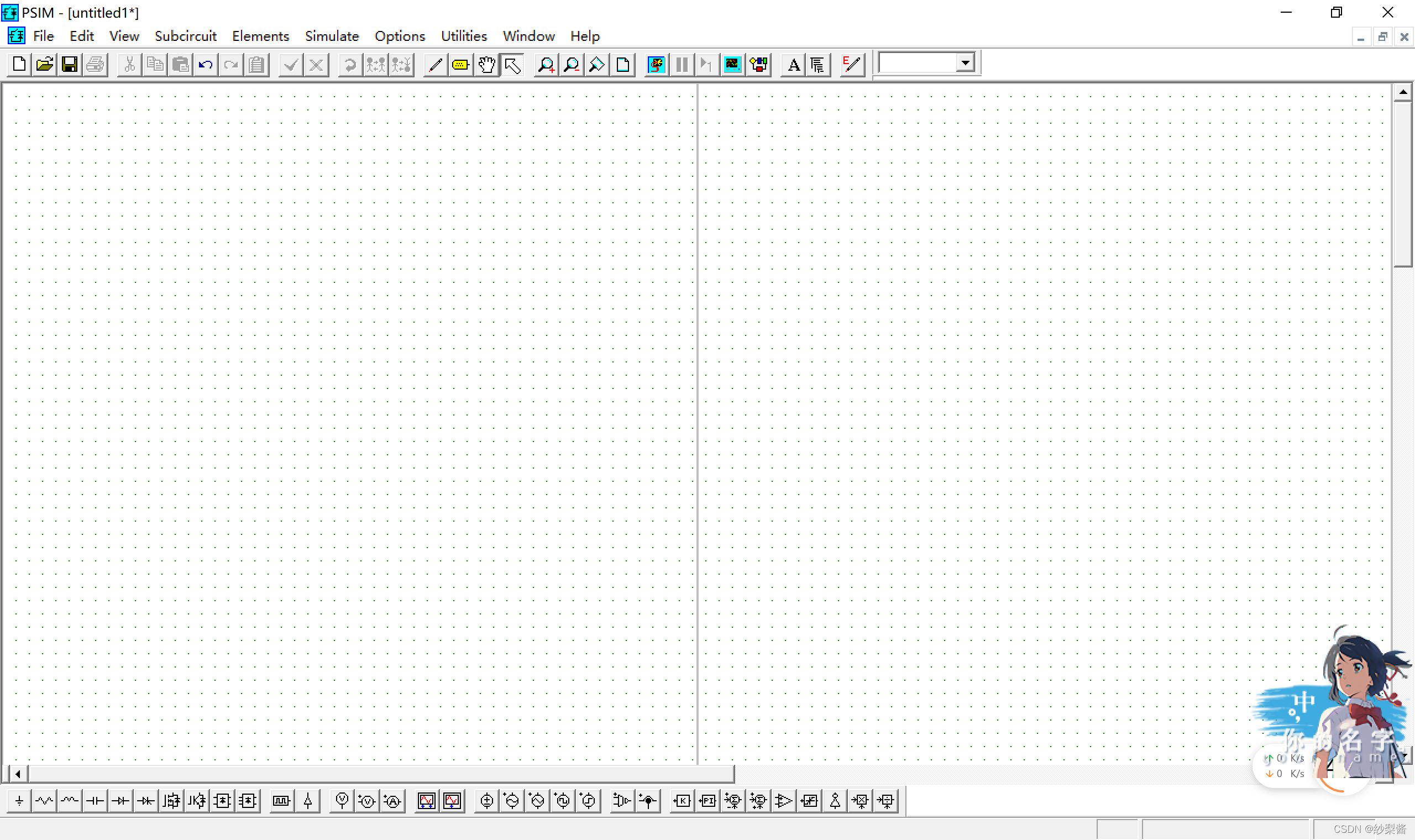Click the Save file button

70,65
